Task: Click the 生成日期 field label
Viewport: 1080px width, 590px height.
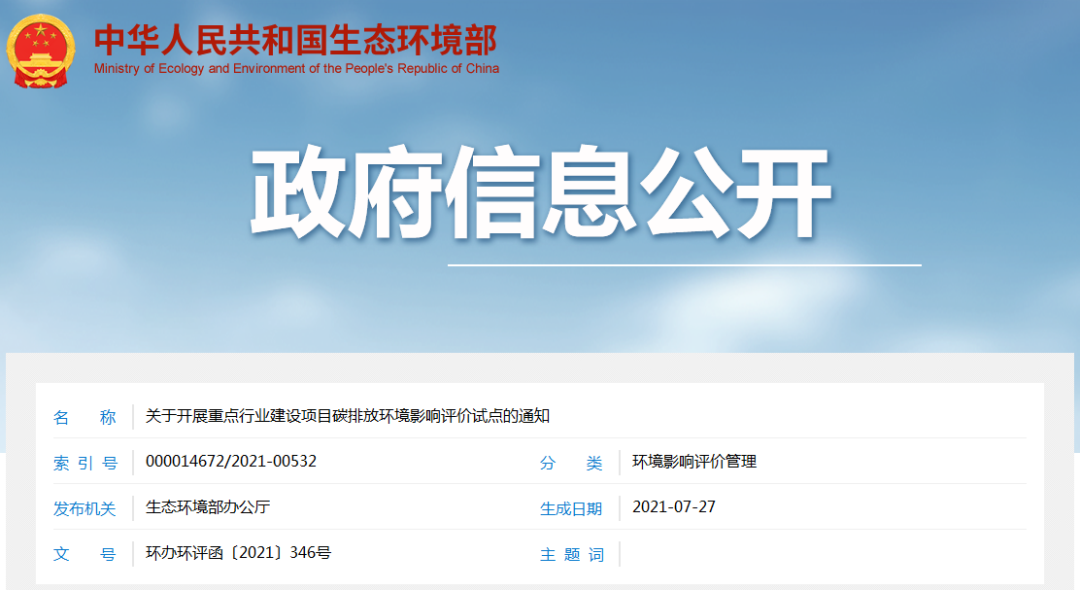Action: pyautogui.click(x=571, y=509)
